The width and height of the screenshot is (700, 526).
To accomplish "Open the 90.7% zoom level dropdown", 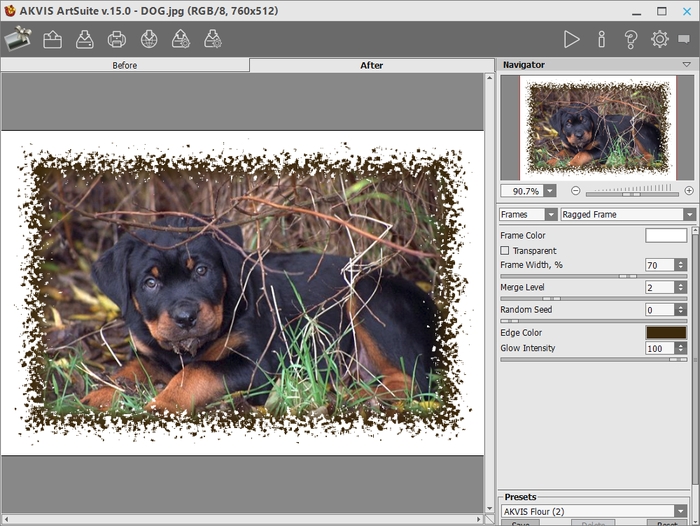I will pos(550,190).
